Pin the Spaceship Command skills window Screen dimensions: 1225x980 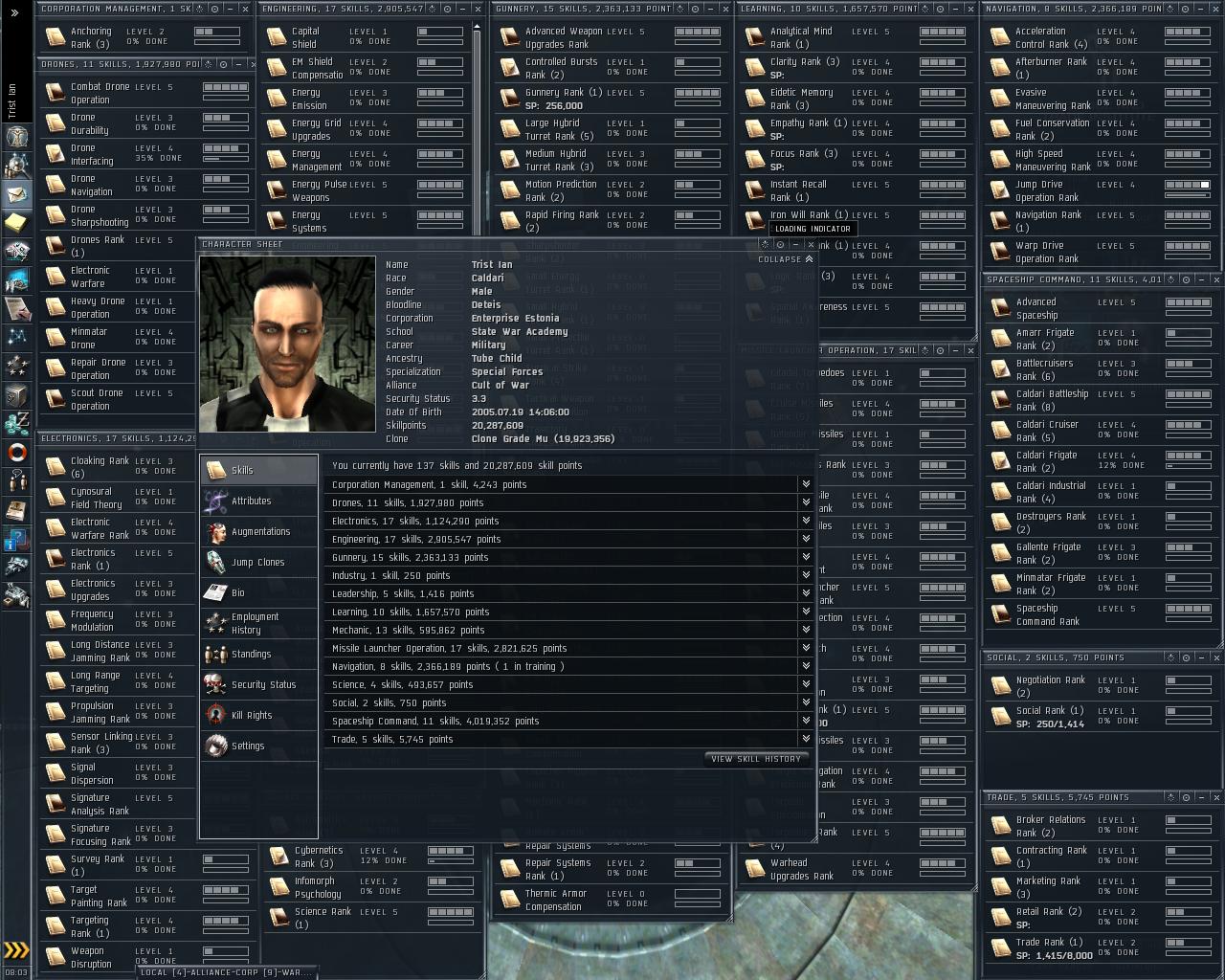coord(1186,279)
